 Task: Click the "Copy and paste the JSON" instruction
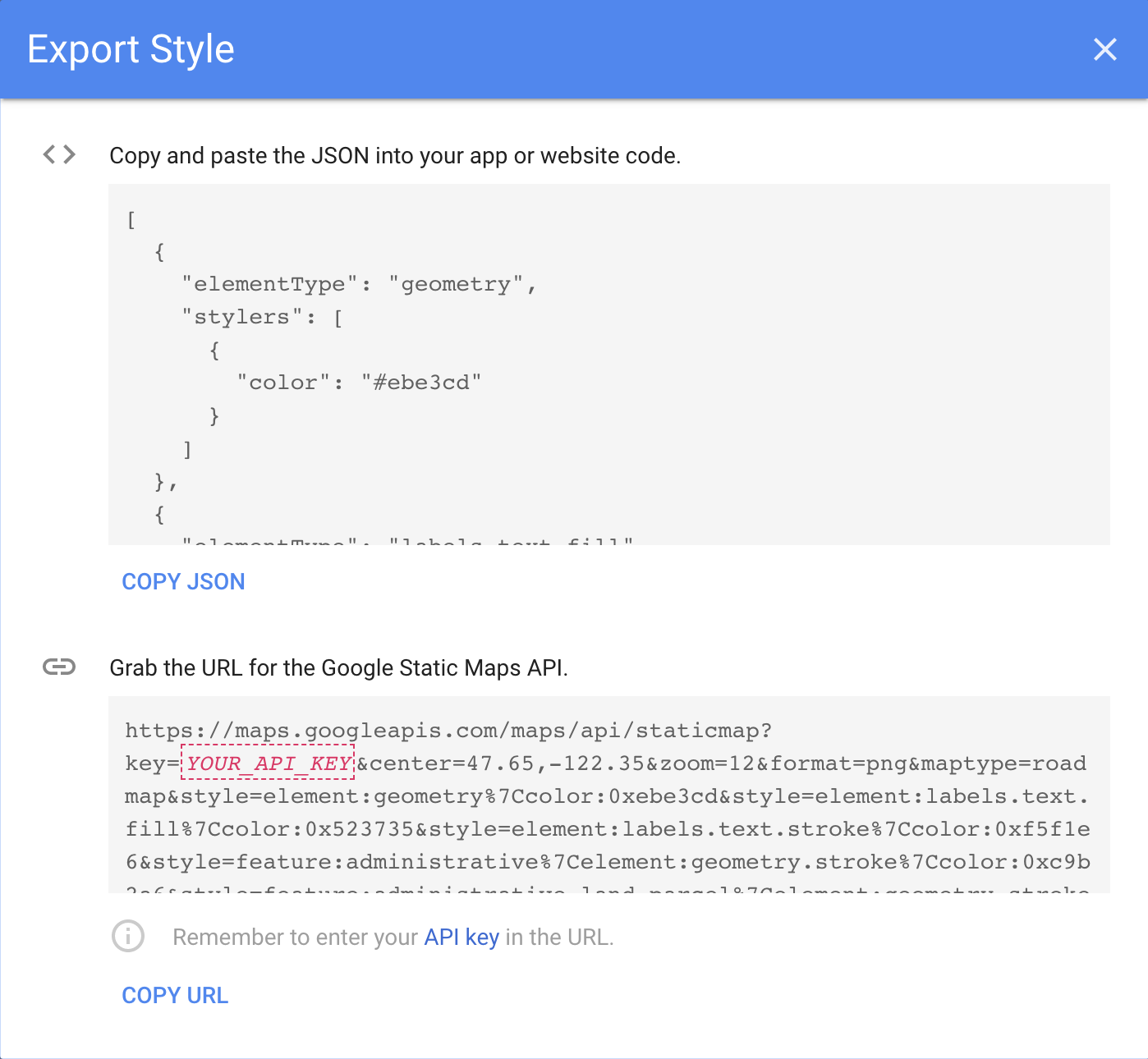pos(395,155)
